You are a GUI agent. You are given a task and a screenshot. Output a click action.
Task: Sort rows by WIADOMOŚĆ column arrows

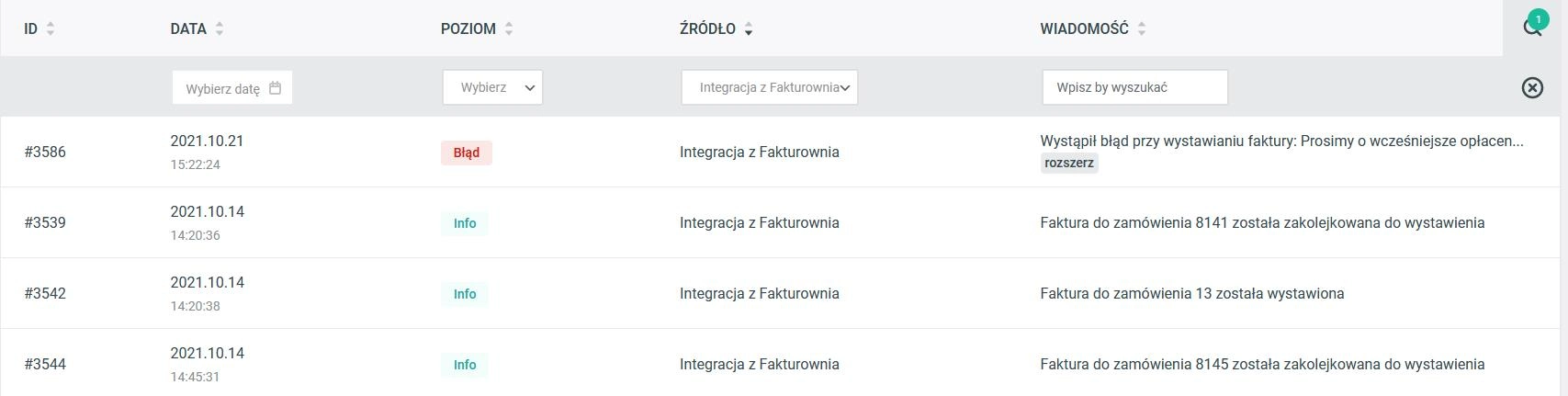(1142, 28)
